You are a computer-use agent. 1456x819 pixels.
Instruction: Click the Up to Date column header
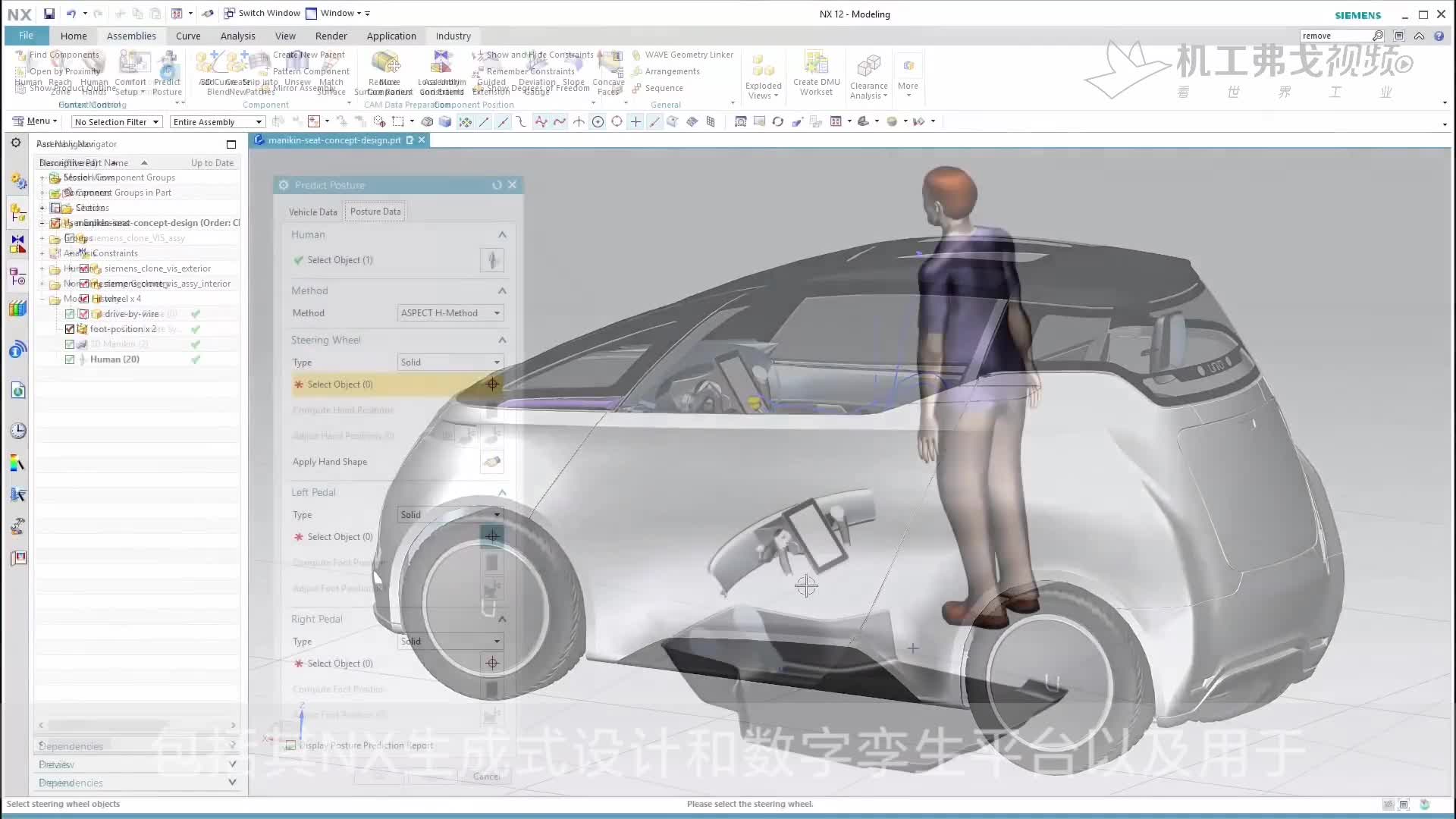[212, 162]
